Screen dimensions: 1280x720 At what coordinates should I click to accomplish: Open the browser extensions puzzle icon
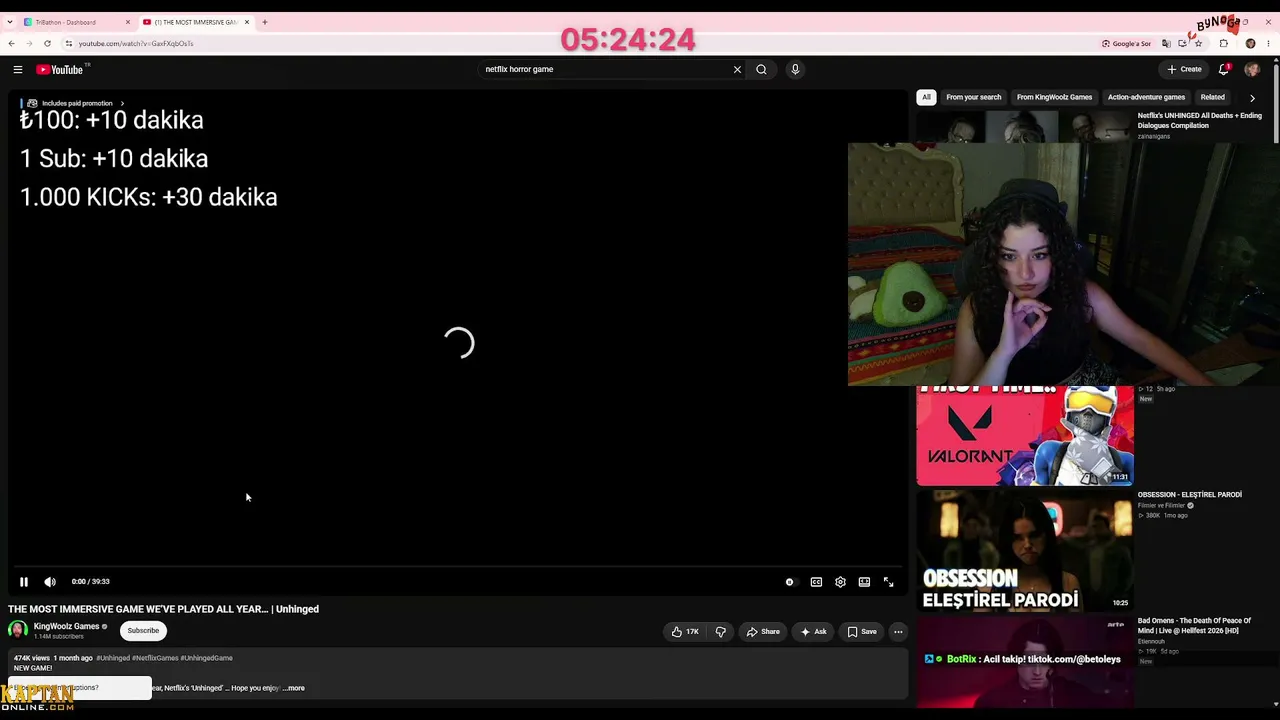(x=1223, y=44)
